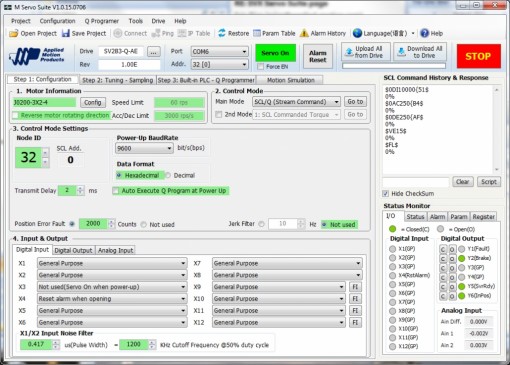The width and height of the screenshot is (510, 365).
Task: Click the Node ID stepper arrows
Action: pyautogui.click(x=46, y=157)
